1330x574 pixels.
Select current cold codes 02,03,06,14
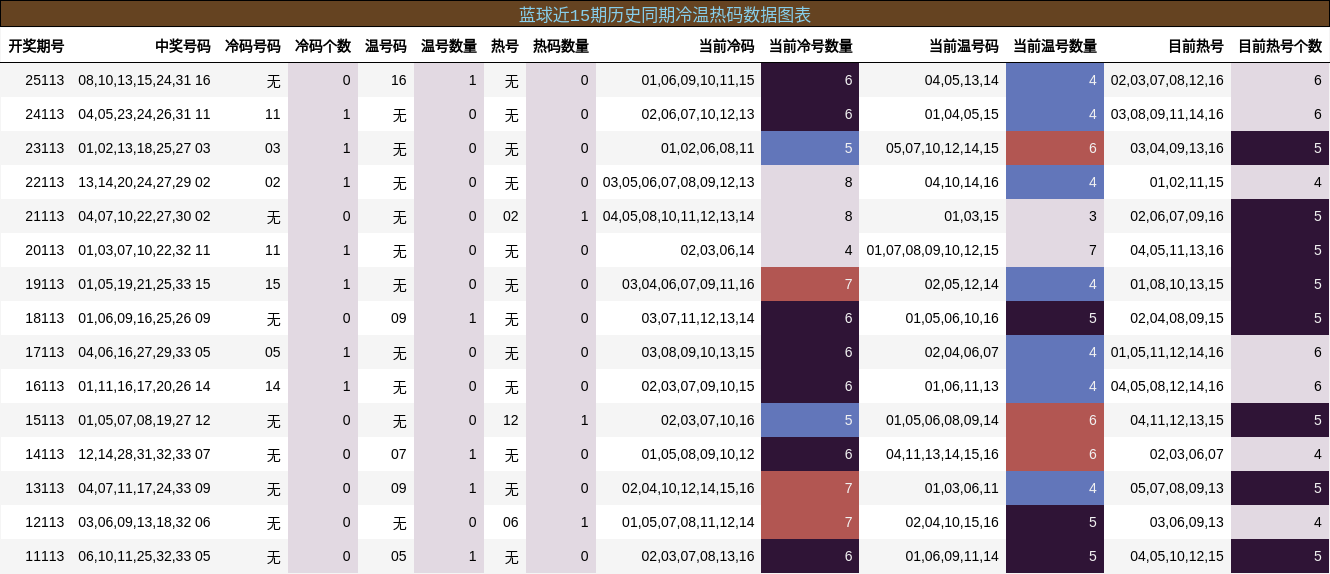click(717, 250)
